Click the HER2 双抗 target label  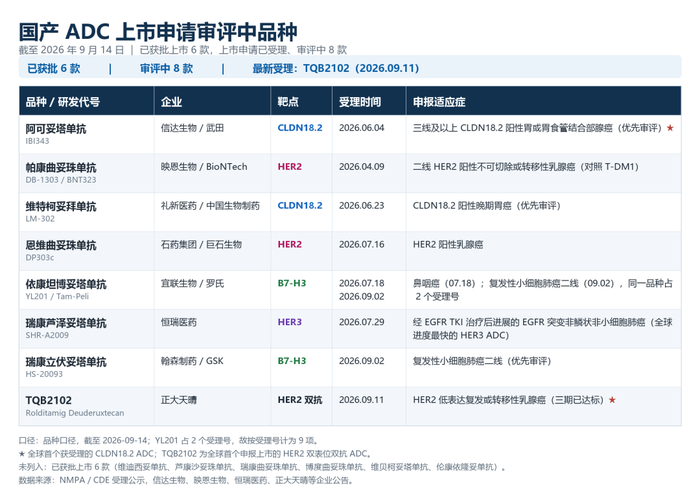[x=300, y=400]
